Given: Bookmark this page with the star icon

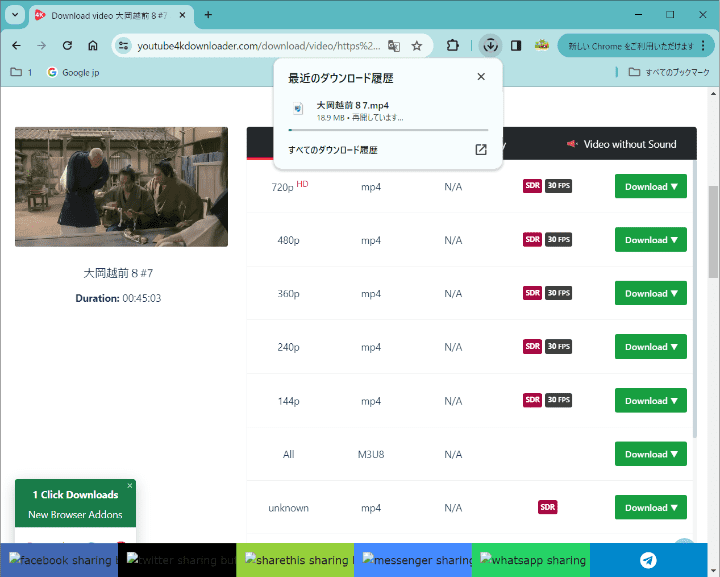Looking at the screenshot, I should point(416,45).
